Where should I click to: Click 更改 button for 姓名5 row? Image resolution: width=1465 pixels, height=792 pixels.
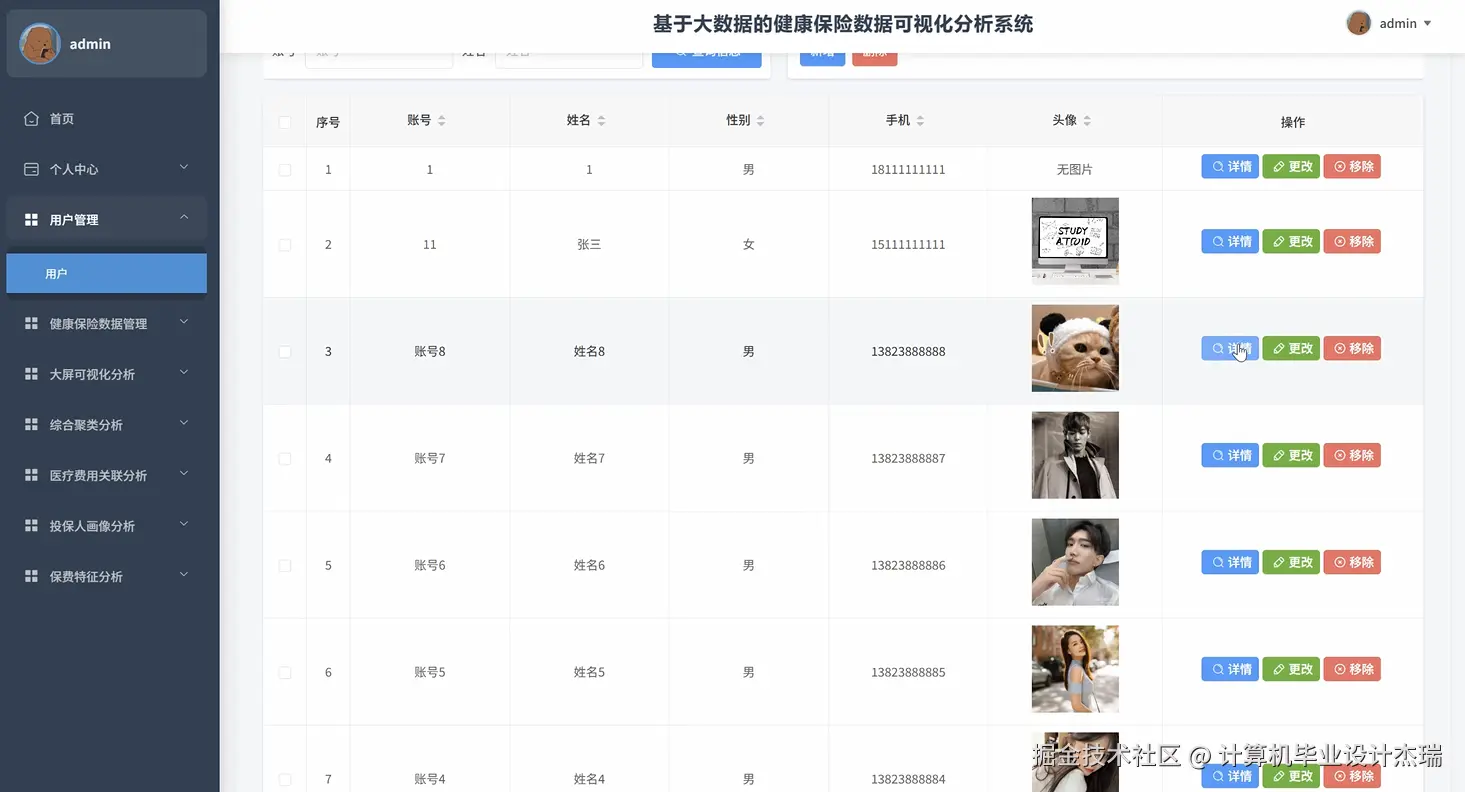(x=1291, y=670)
